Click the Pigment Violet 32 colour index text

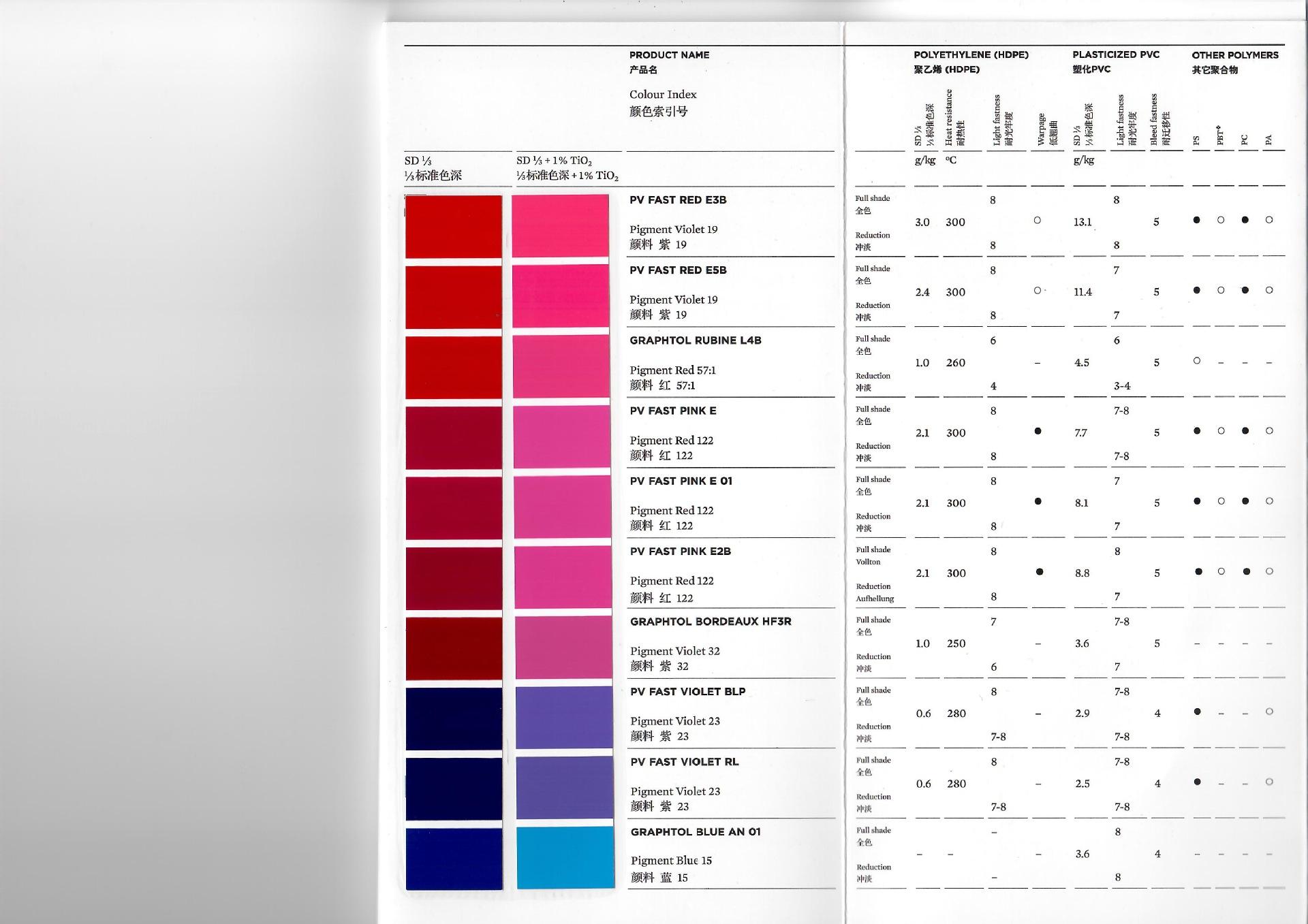[674, 651]
